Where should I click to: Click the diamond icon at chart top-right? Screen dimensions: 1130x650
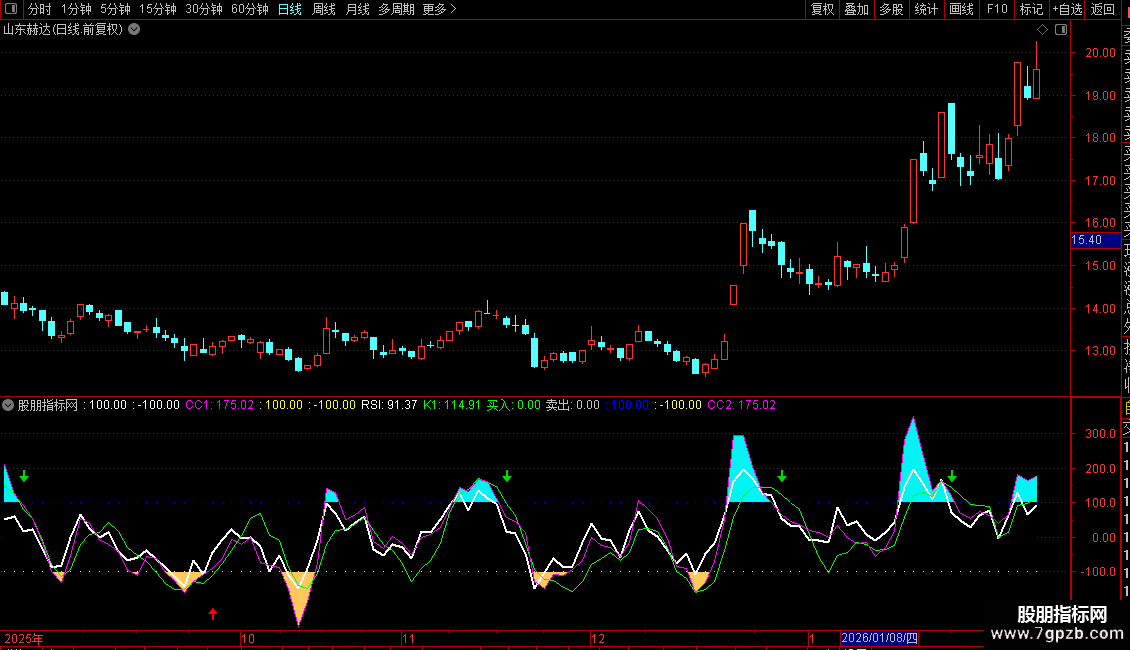pos(1042,30)
